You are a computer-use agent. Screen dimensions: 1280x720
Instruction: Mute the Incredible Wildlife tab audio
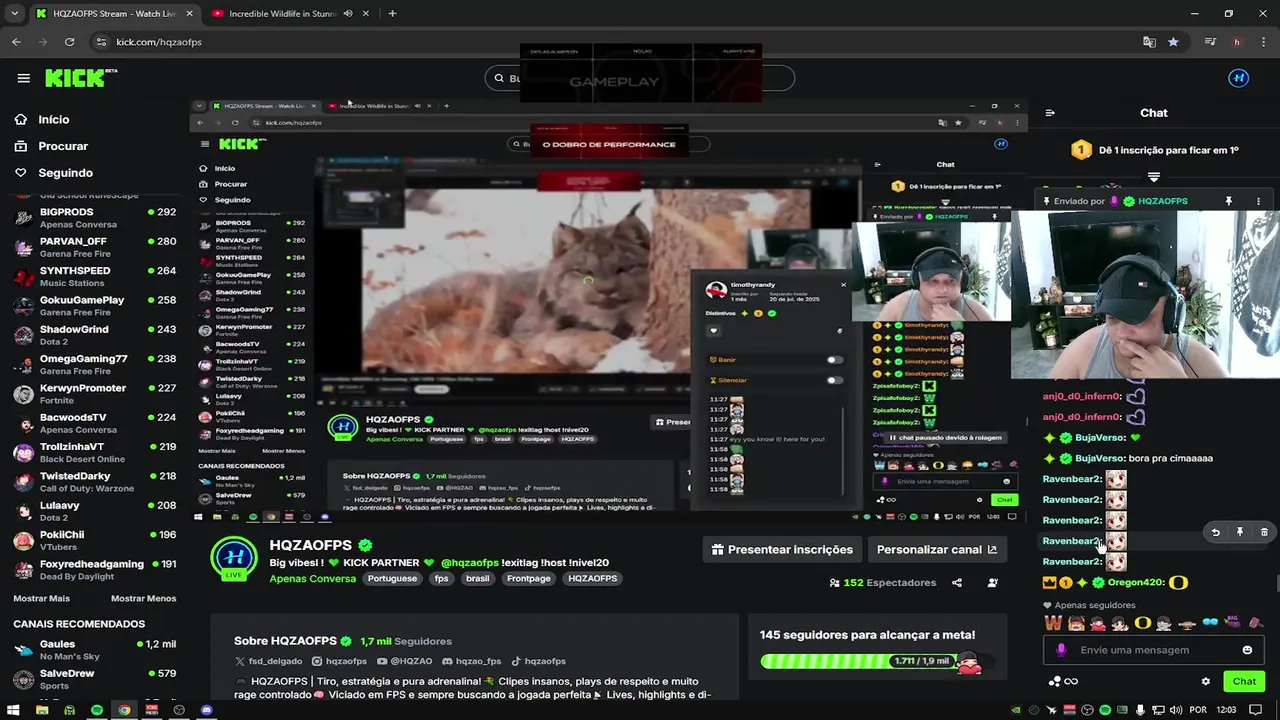coord(348,13)
